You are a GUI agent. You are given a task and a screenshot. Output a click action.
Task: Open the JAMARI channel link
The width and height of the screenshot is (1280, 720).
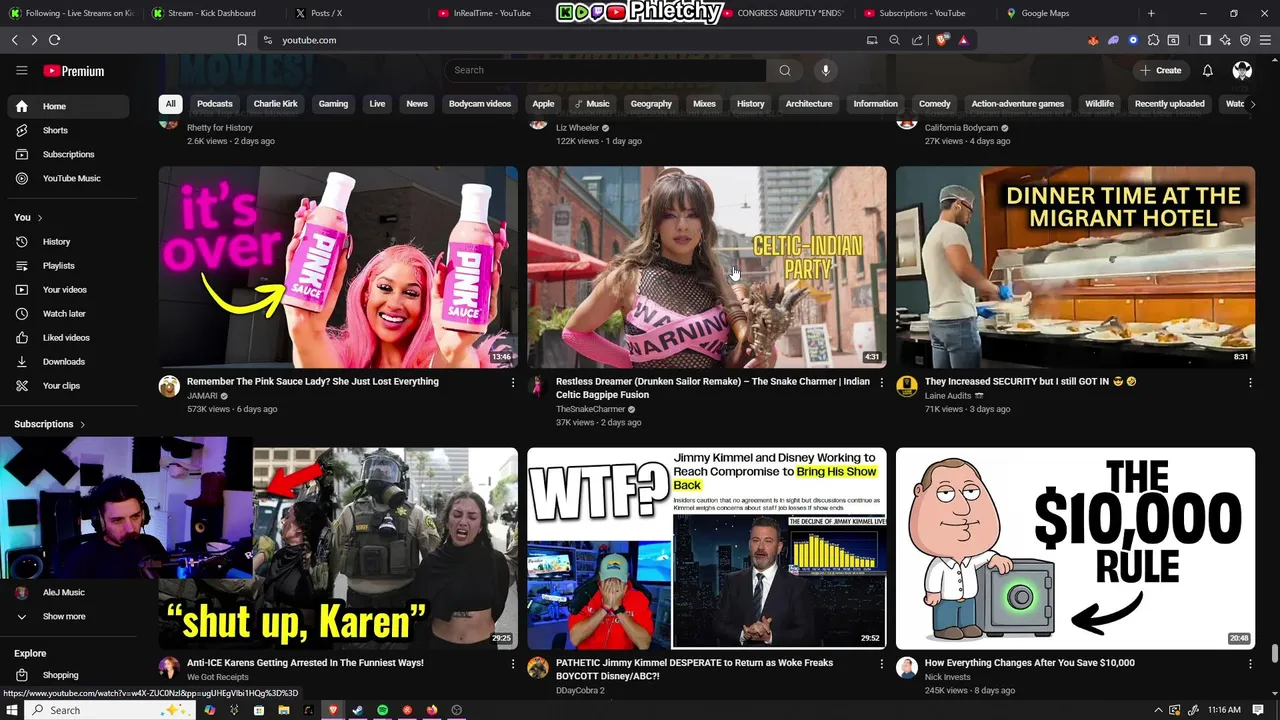202,396
